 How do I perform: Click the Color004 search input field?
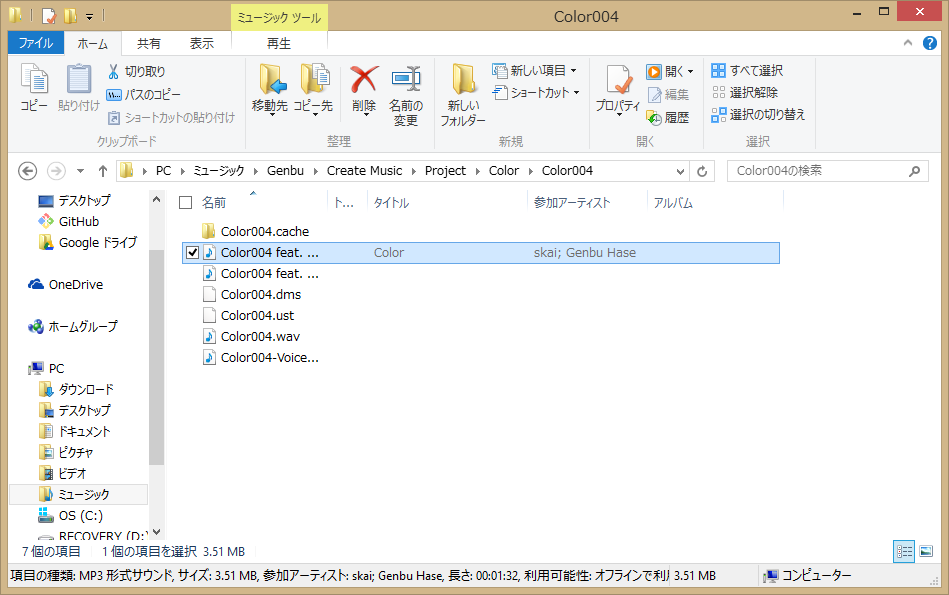[x=815, y=171]
